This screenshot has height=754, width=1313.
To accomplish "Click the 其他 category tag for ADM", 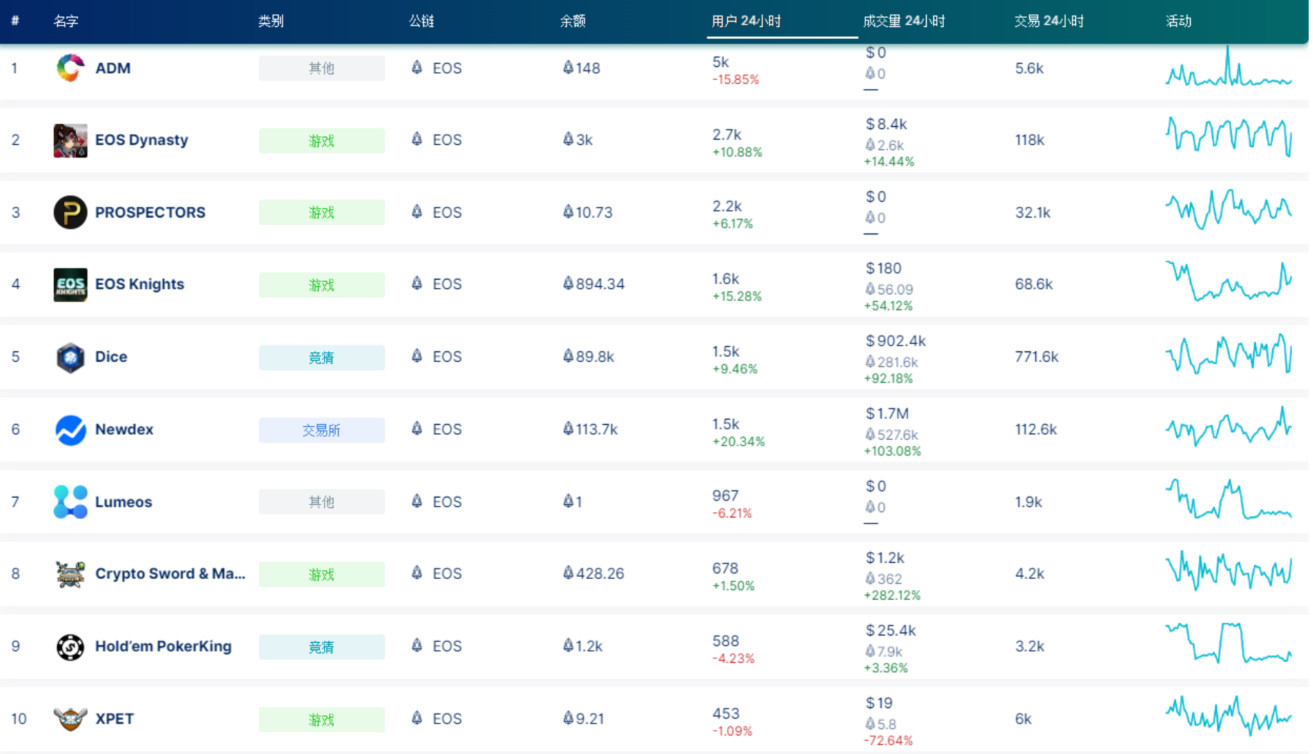I will pyautogui.click(x=321, y=68).
